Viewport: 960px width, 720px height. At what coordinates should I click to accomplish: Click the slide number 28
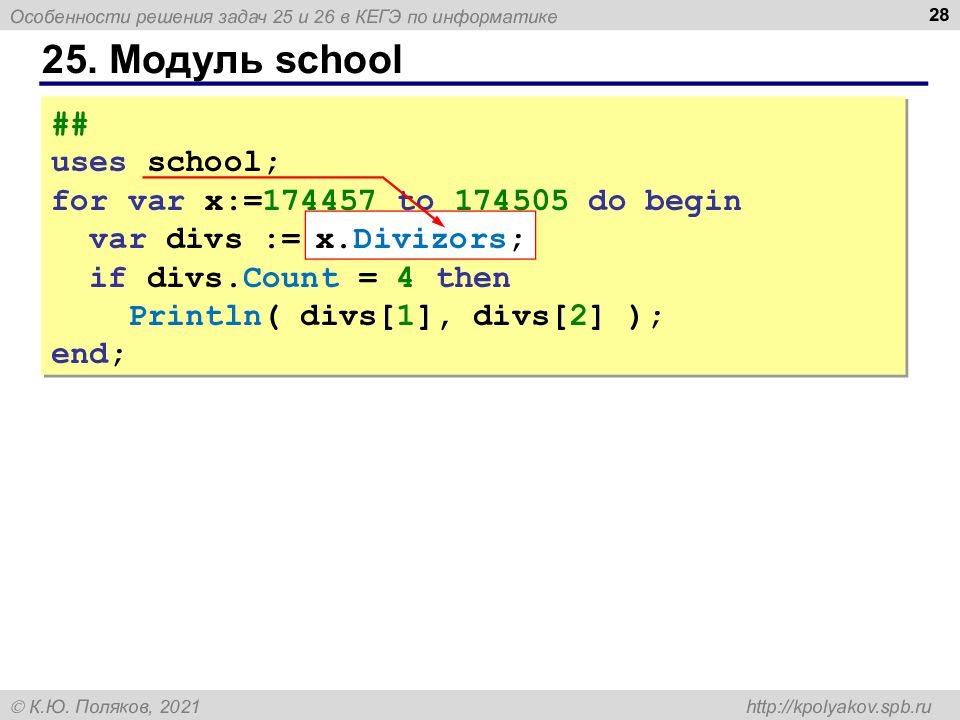tap(939, 15)
